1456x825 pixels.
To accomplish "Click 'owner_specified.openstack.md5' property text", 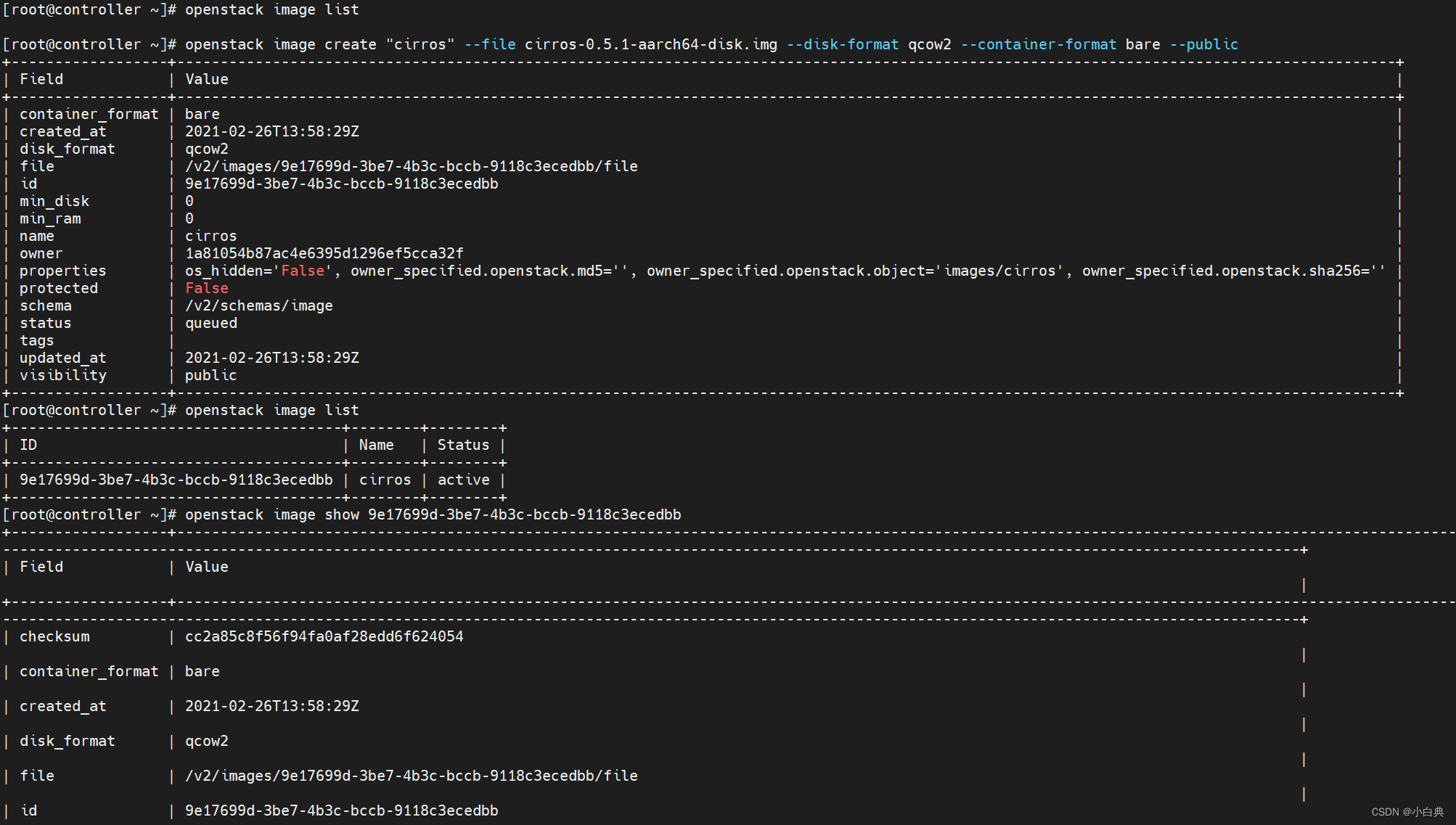I will (x=481, y=271).
